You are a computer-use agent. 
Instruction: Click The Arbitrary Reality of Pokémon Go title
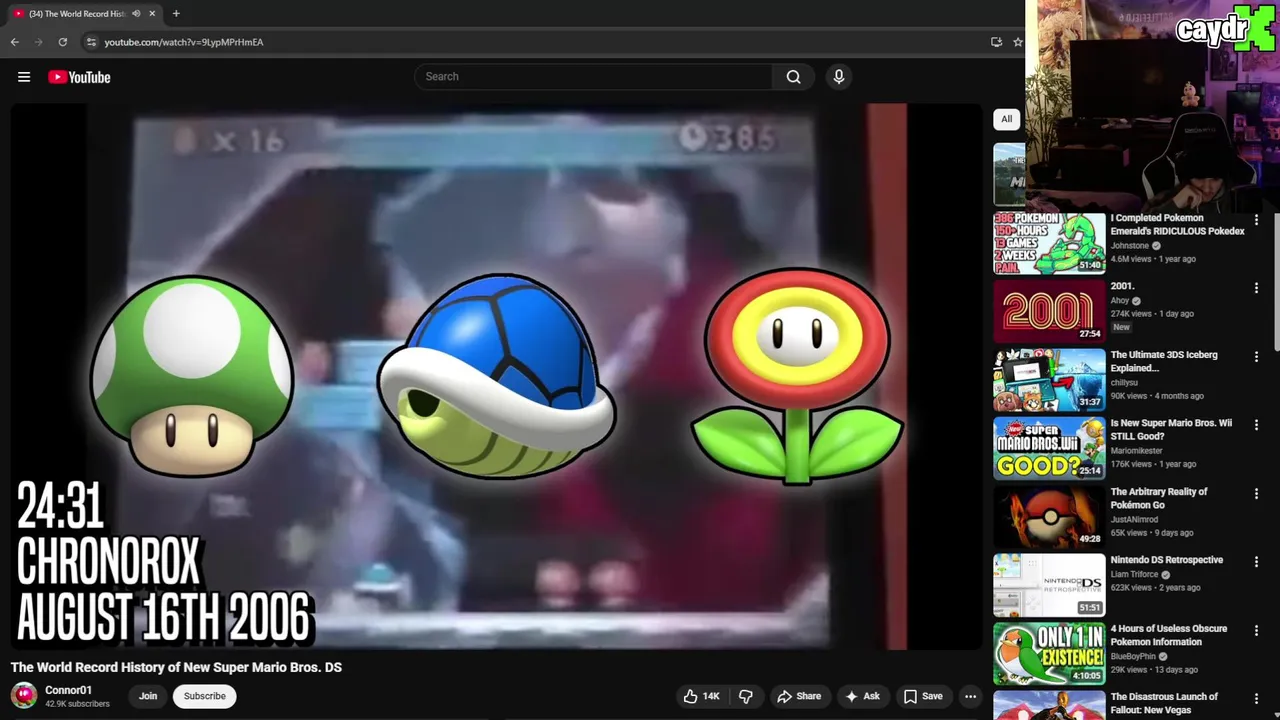1159,498
